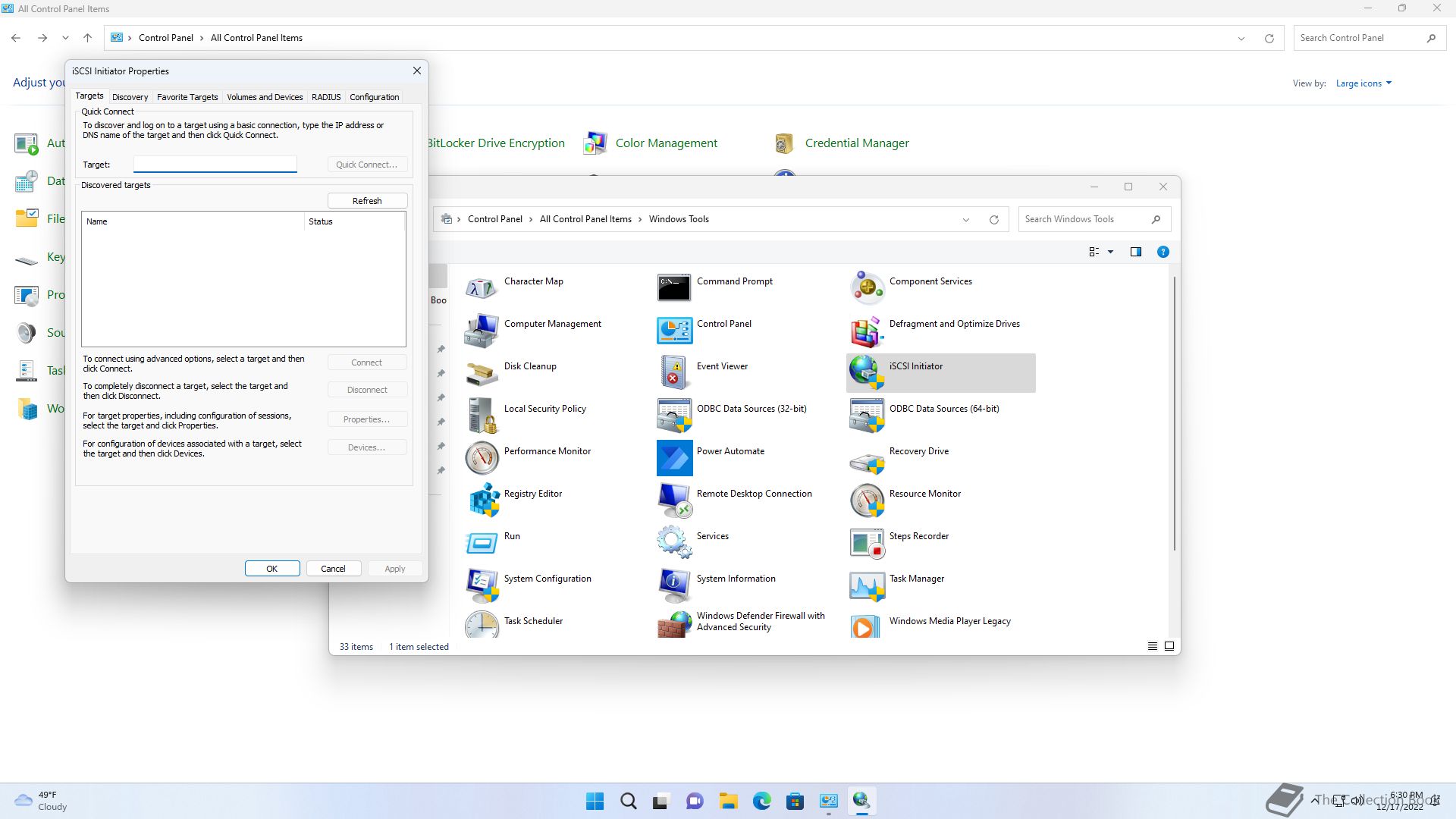Open Remote Desktop Connection icon

click(674, 500)
